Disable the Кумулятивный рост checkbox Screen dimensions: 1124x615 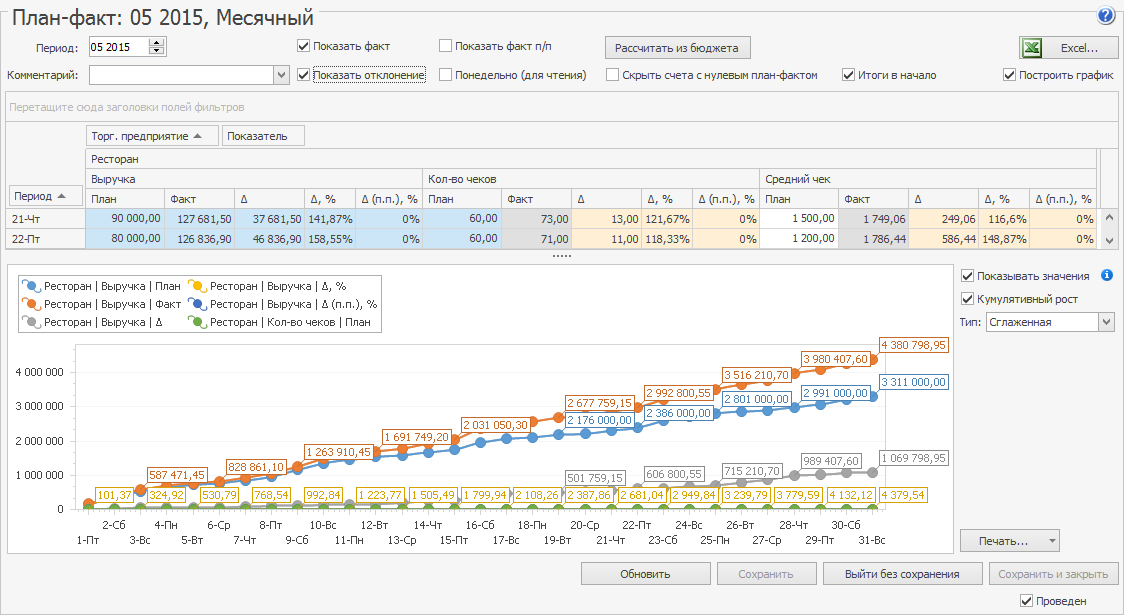(967, 299)
